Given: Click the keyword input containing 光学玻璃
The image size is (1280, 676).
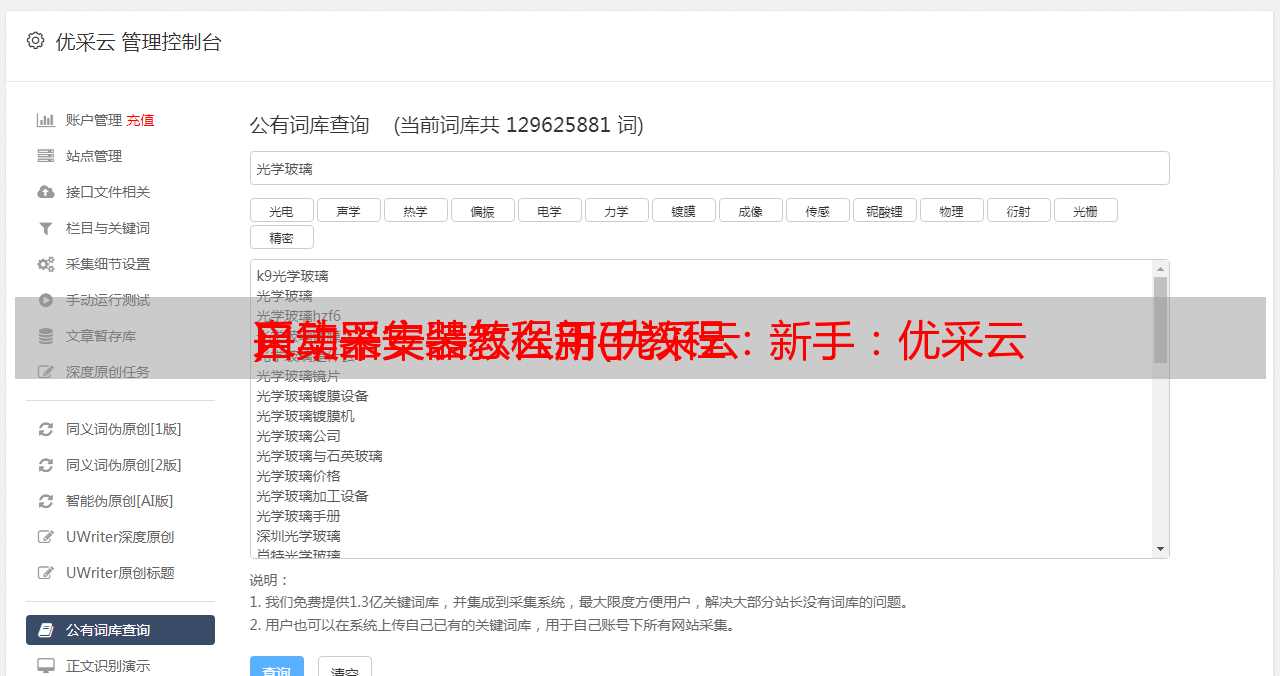Looking at the screenshot, I should click(x=709, y=168).
